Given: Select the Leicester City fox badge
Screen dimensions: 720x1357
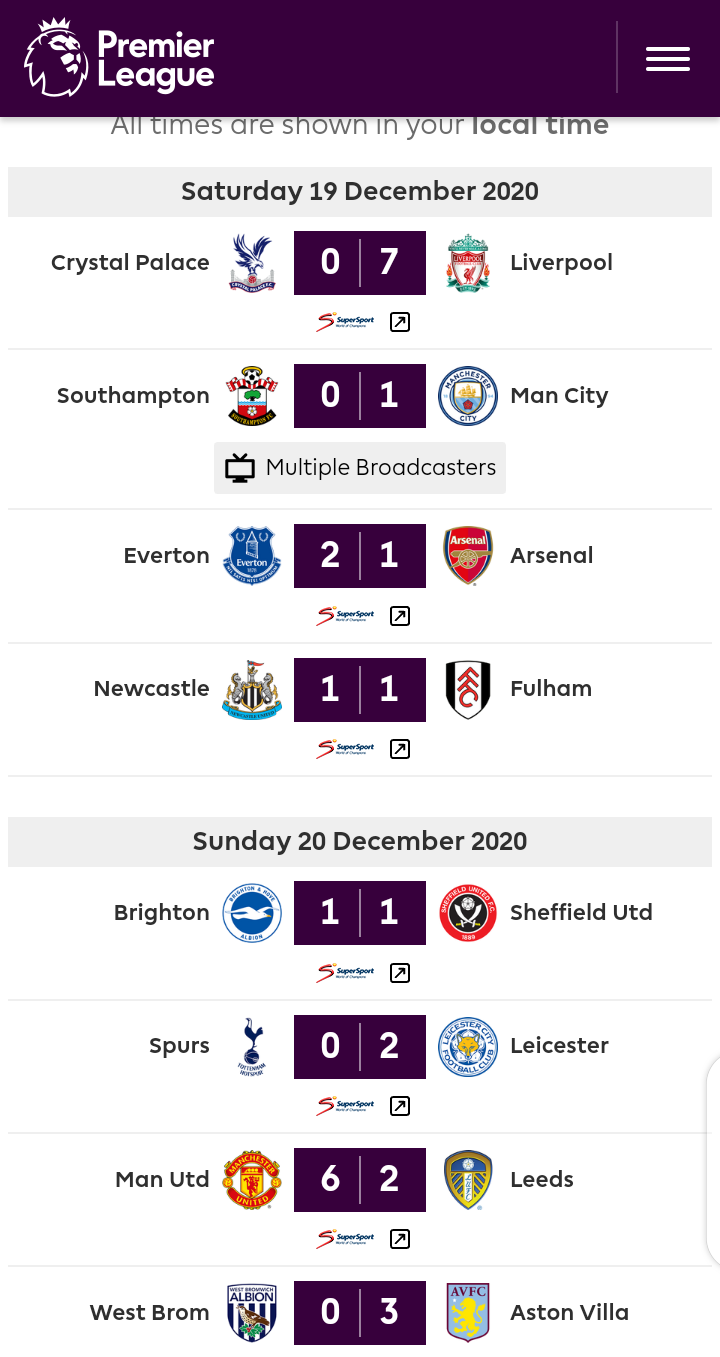Looking at the screenshot, I should (468, 1046).
